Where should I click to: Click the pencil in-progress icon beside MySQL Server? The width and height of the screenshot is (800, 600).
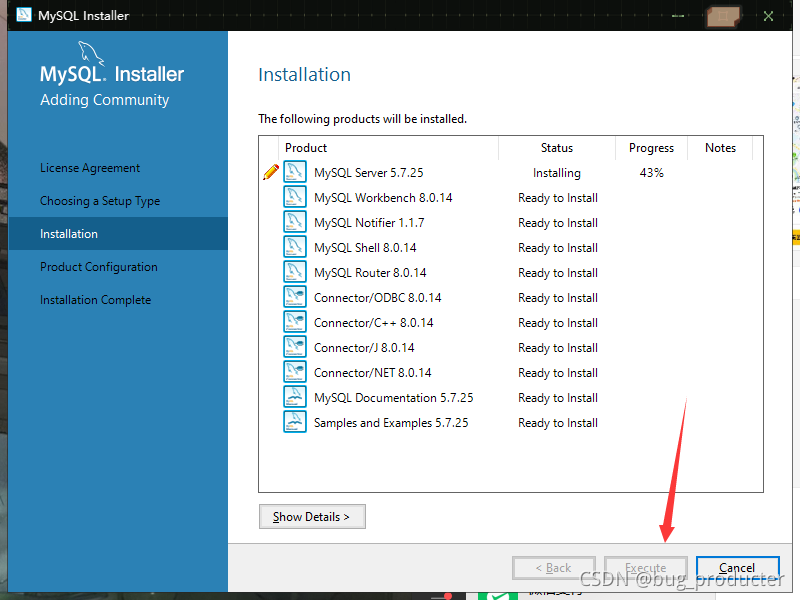tap(271, 172)
